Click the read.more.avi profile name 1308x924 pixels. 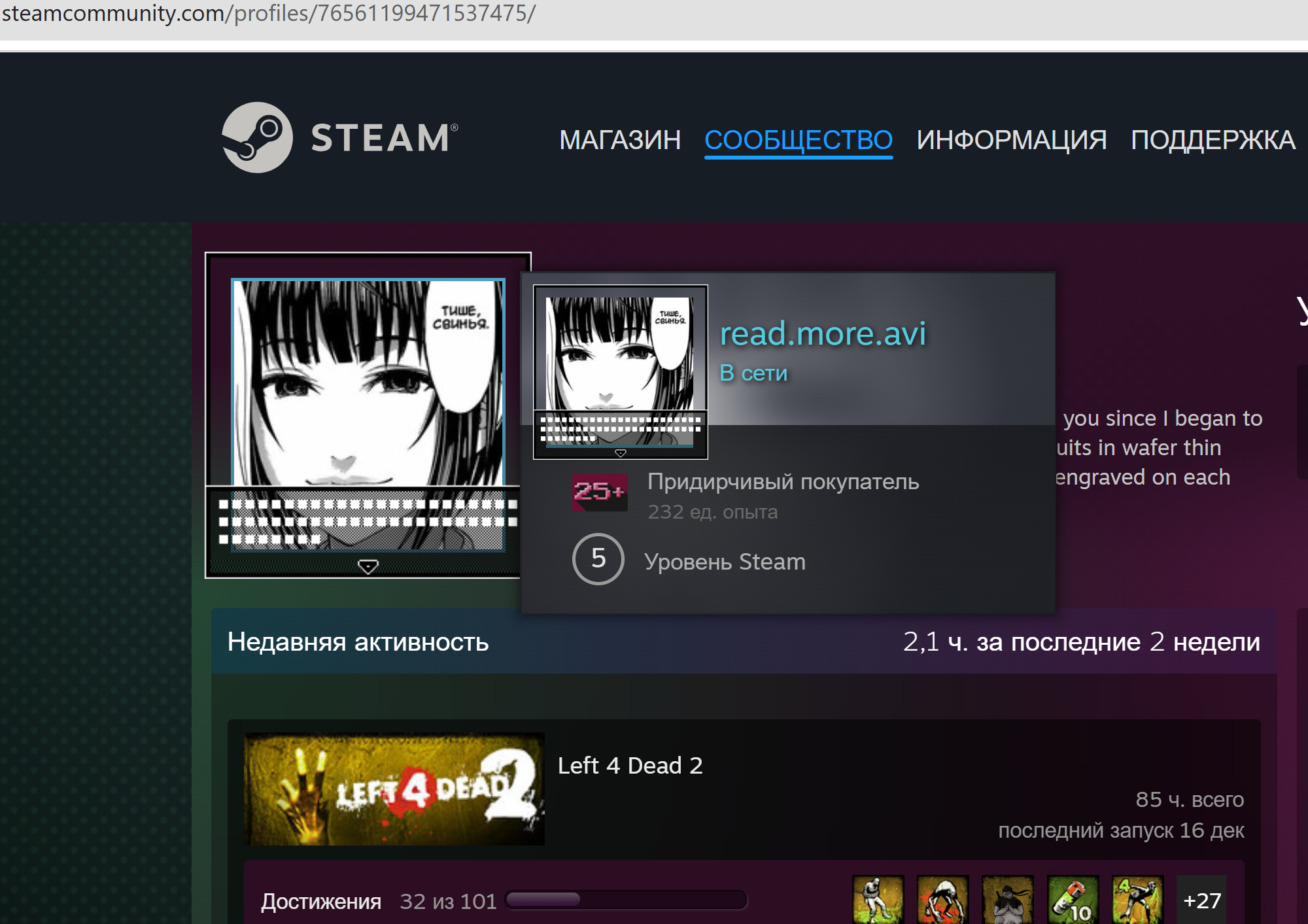[x=822, y=334]
